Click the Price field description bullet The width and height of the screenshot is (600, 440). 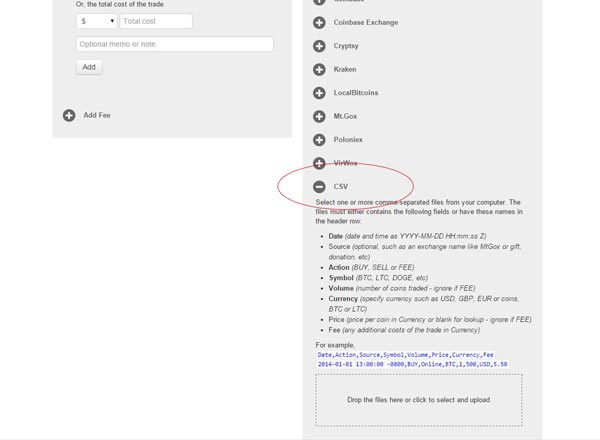(x=430, y=319)
